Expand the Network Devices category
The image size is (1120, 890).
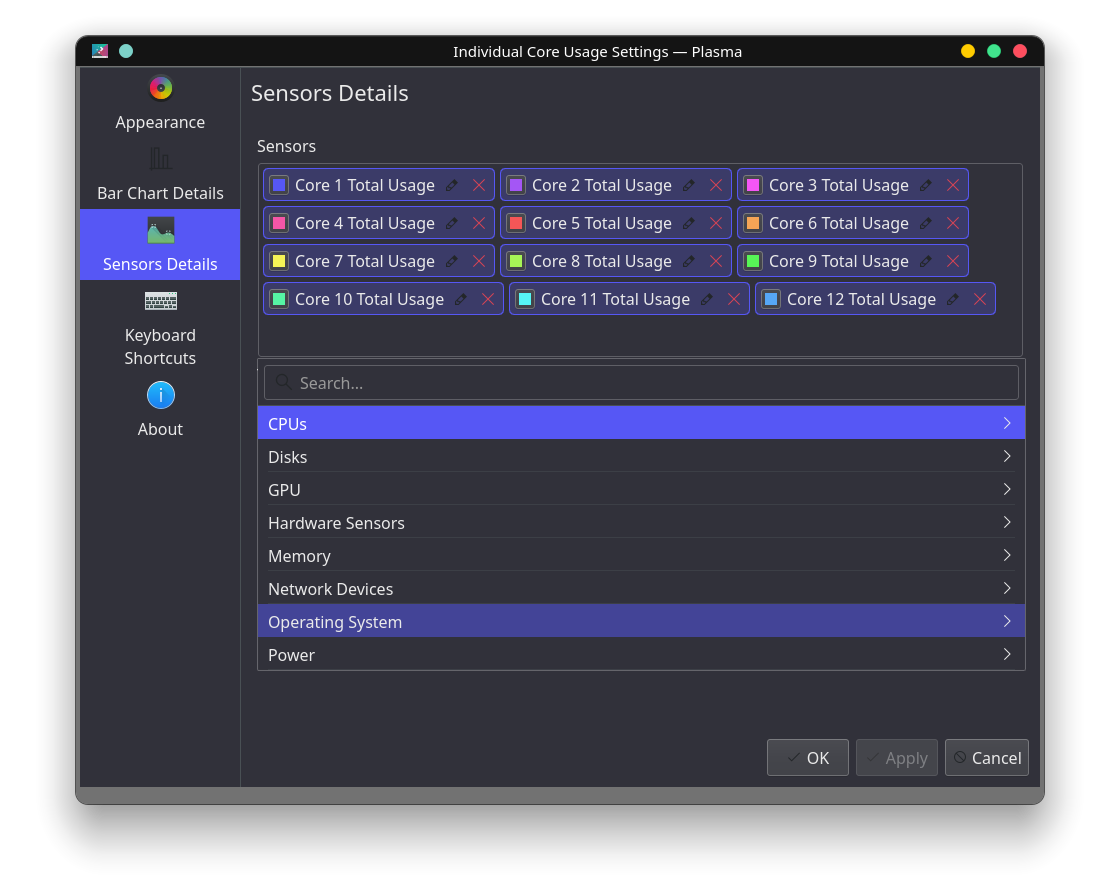click(640, 588)
